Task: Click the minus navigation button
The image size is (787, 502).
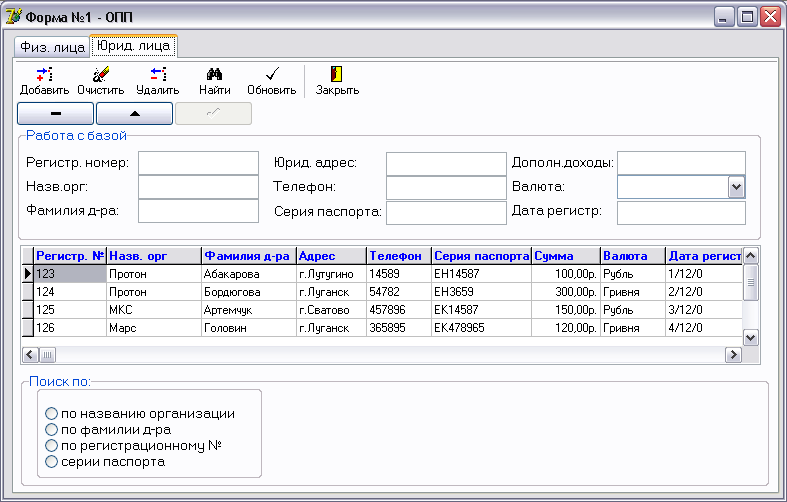Action: [x=56, y=113]
